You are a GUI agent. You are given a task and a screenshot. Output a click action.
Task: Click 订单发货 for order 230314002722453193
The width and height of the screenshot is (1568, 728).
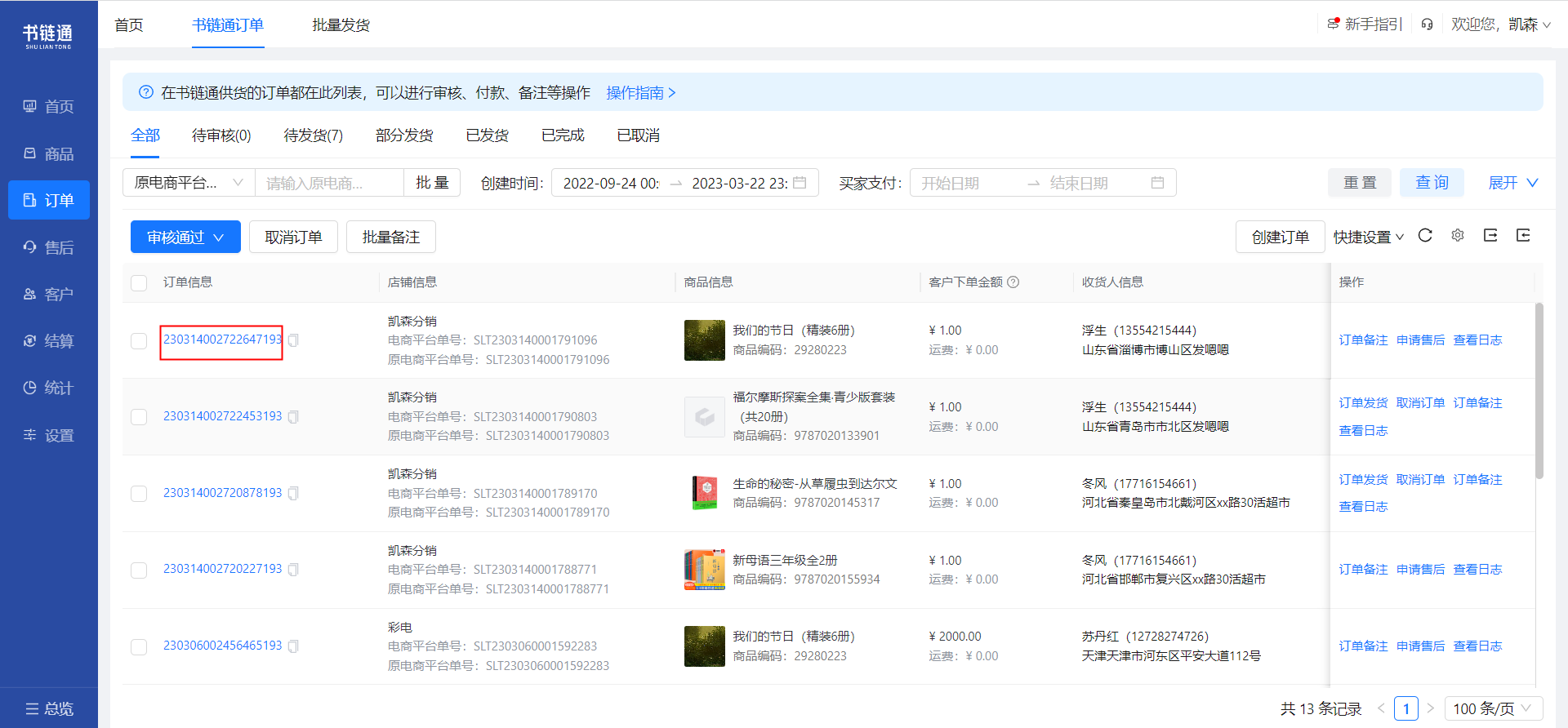pos(1363,403)
